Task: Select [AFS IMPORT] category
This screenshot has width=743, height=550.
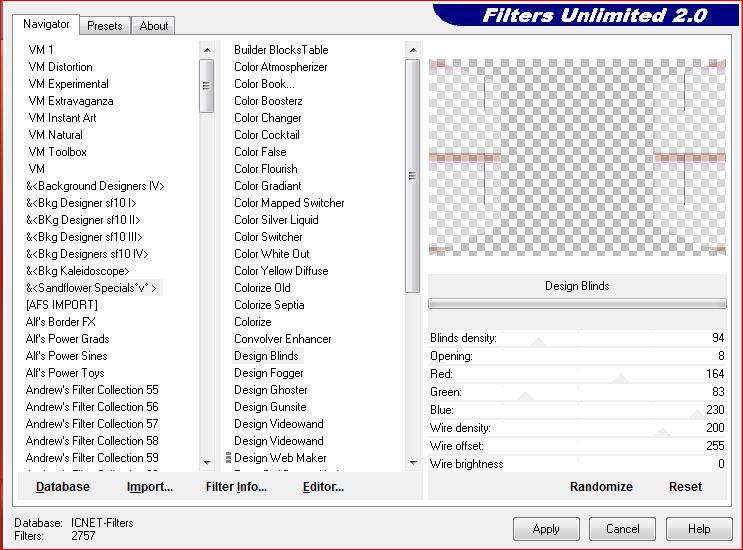Action: 62,305
